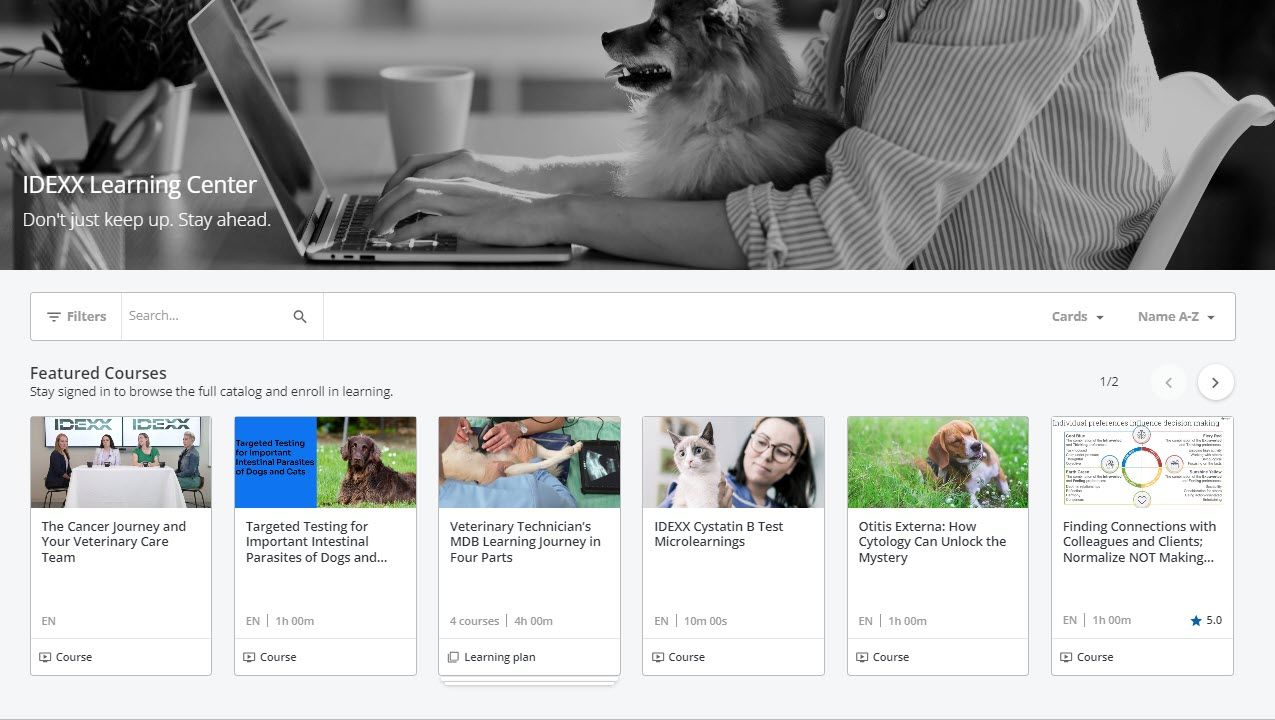The image size is (1275, 720).
Task: Click "4 courses" on Veterinary Technician card
Action: click(x=474, y=621)
